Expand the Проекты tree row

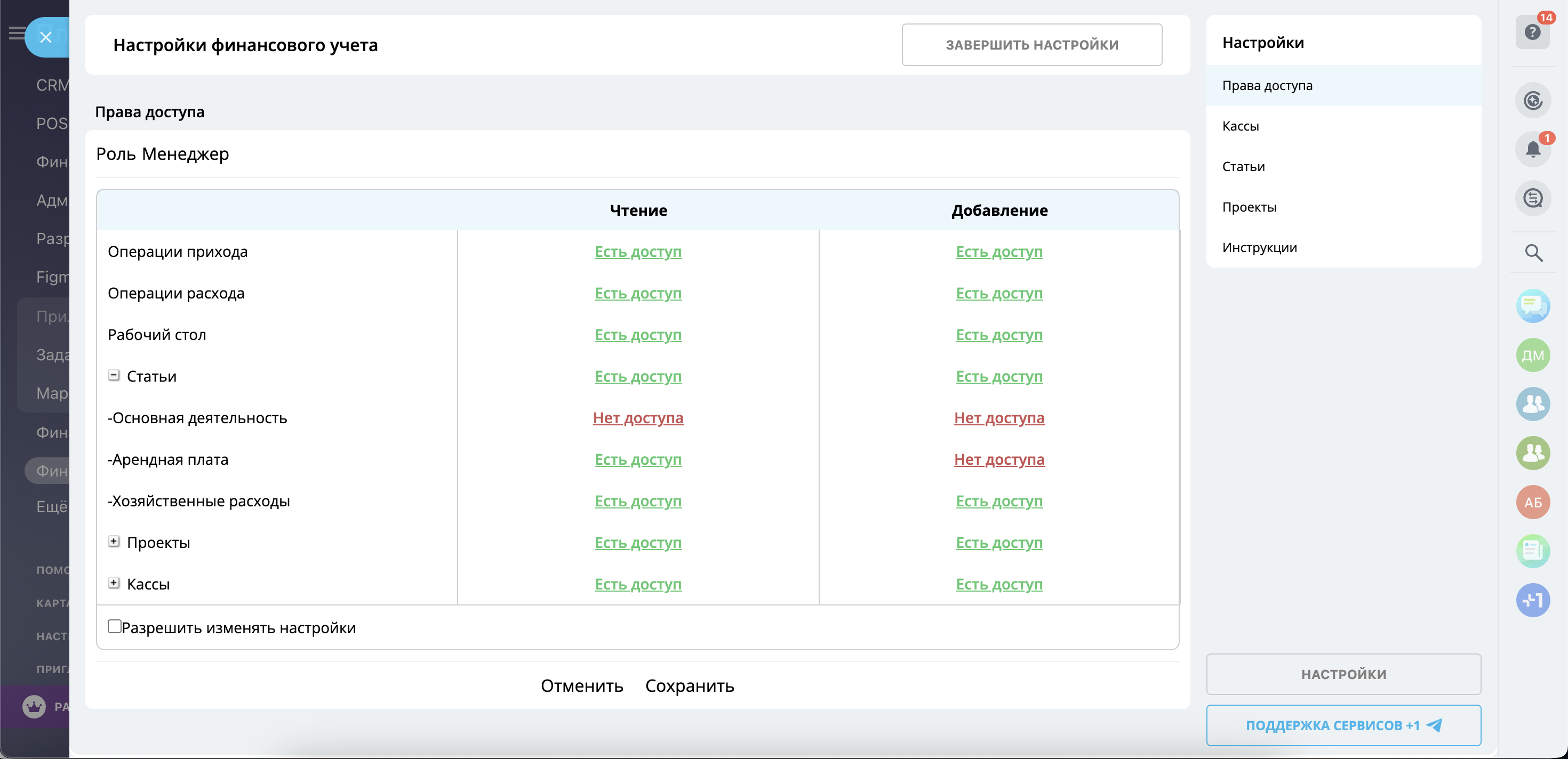pyautogui.click(x=114, y=542)
